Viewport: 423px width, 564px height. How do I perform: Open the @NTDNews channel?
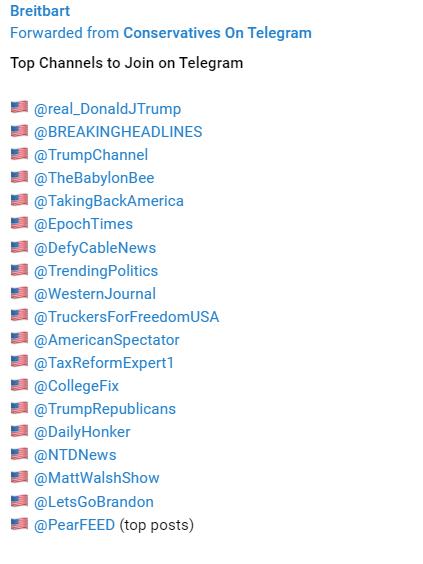click(75, 455)
